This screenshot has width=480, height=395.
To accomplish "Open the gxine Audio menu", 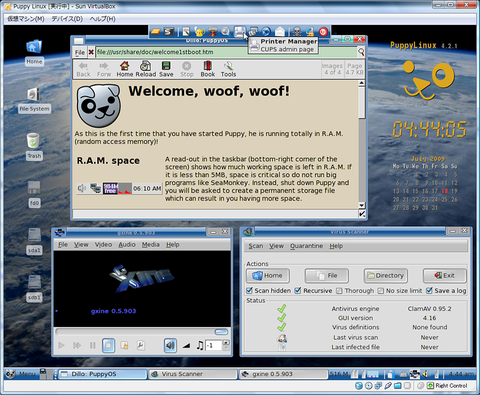I will (x=127, y=245).
